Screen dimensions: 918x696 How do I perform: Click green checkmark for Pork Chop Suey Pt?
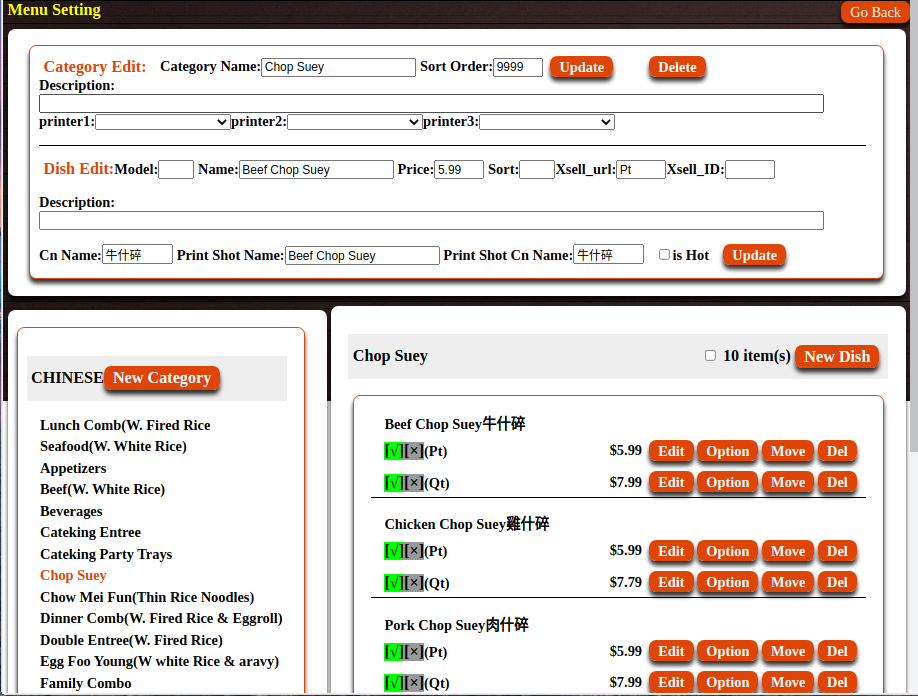393,653
